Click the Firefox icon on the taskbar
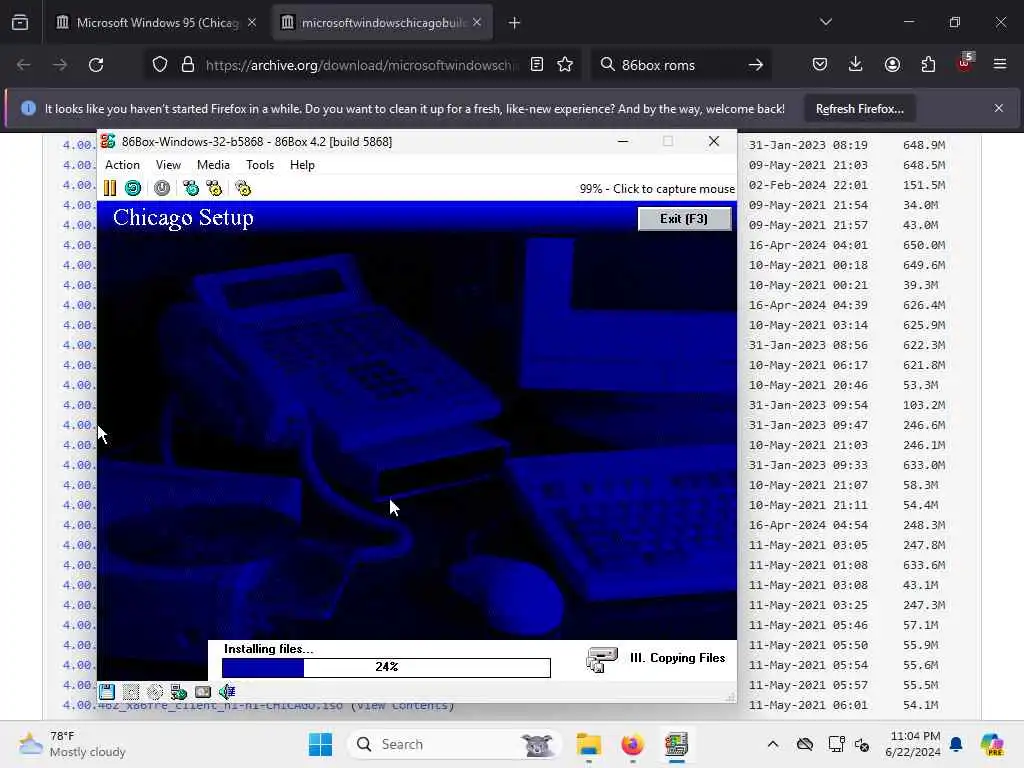This screenshot has height=768, width=1024. pyautogui.click(x=632, y=744)
